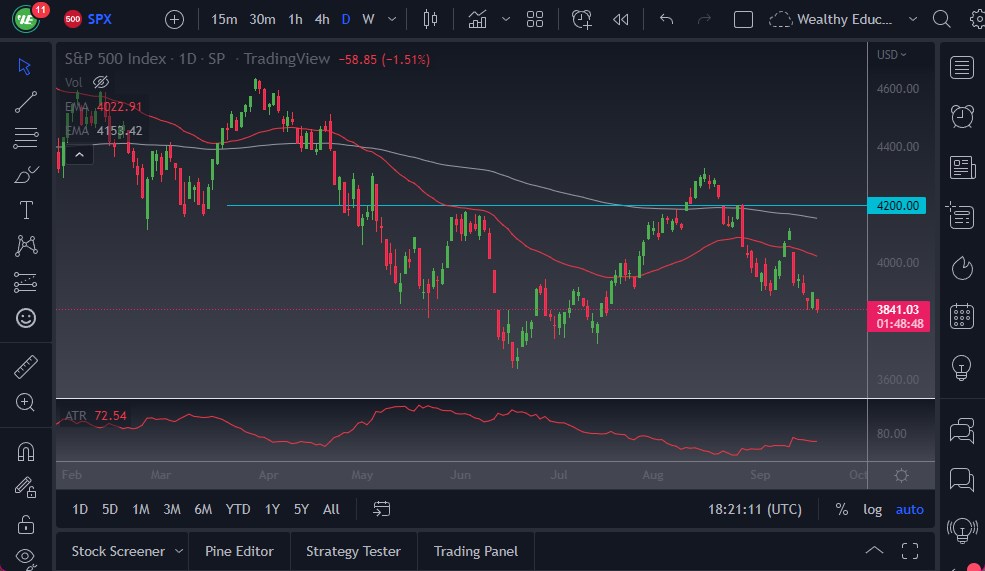Image resolution: width=985 pixels, height=571 pixels.
Task: Open the Pine Editor tab
Action: click(x=240, y=551)
